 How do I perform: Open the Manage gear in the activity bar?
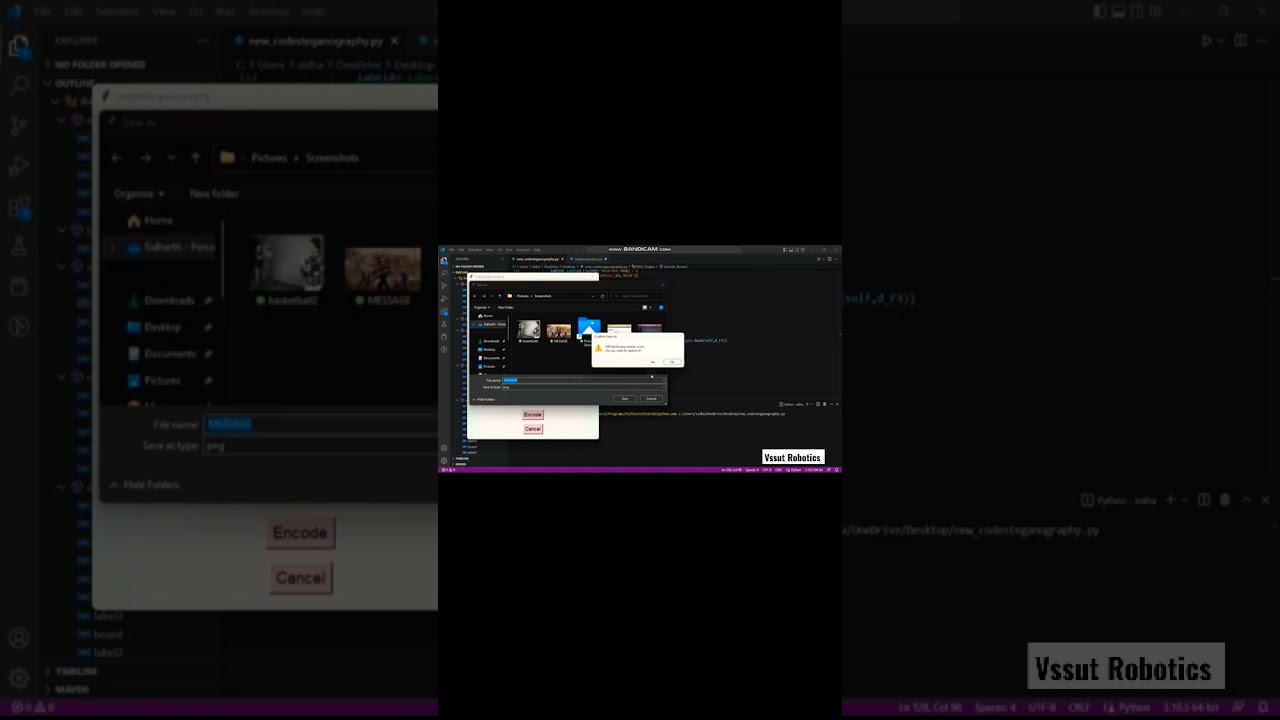(x=444, y=461)
